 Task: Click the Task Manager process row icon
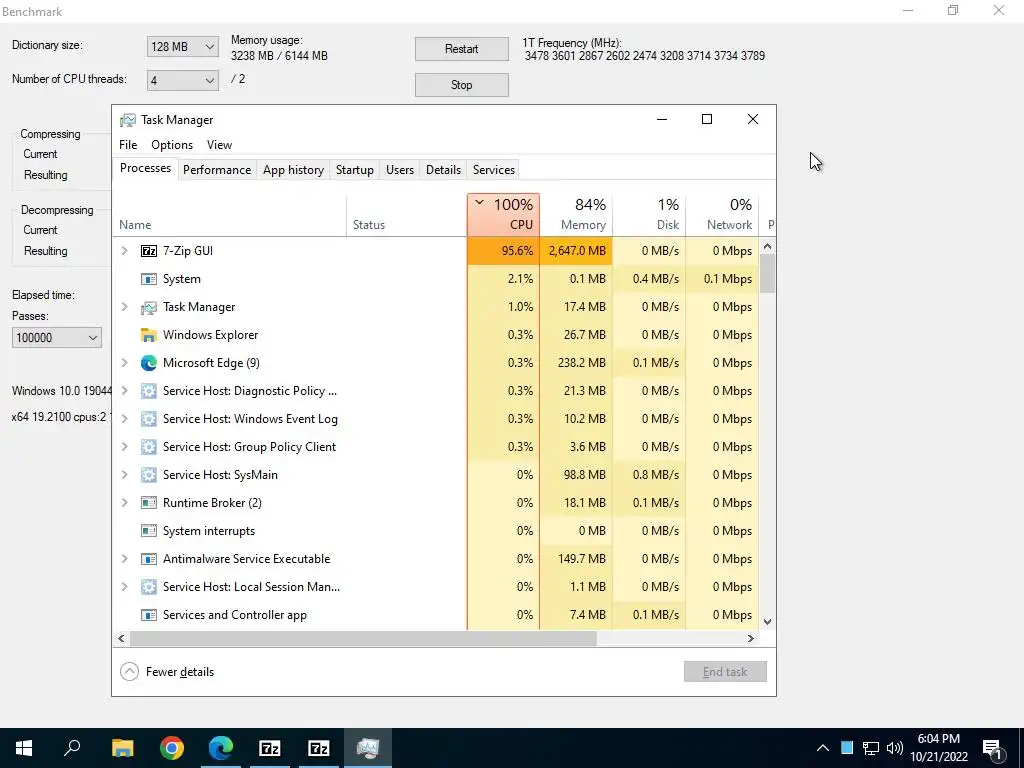pyautogui.click(x=149, y=307)
